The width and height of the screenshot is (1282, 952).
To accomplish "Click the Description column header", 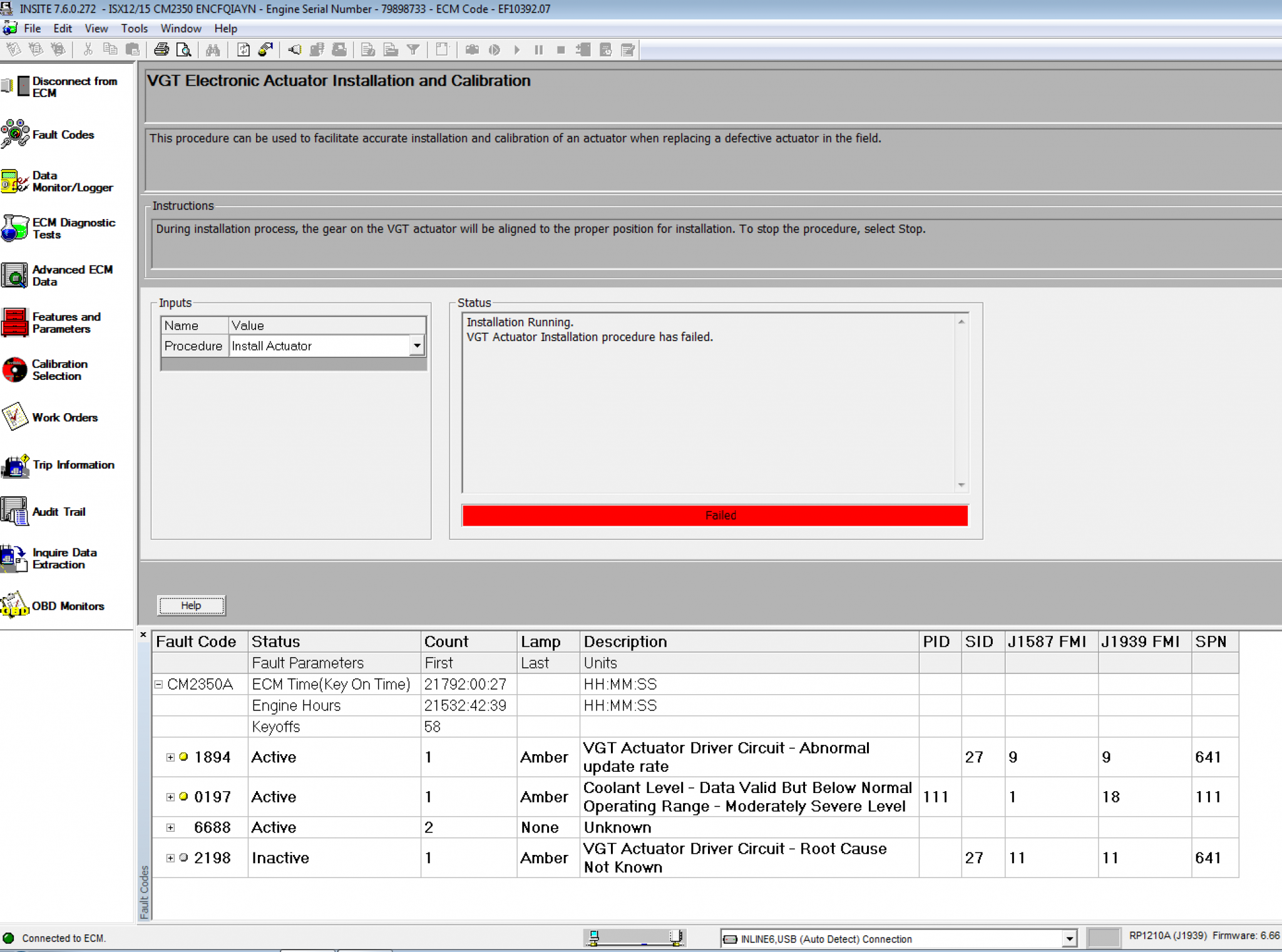I will 749,642.
